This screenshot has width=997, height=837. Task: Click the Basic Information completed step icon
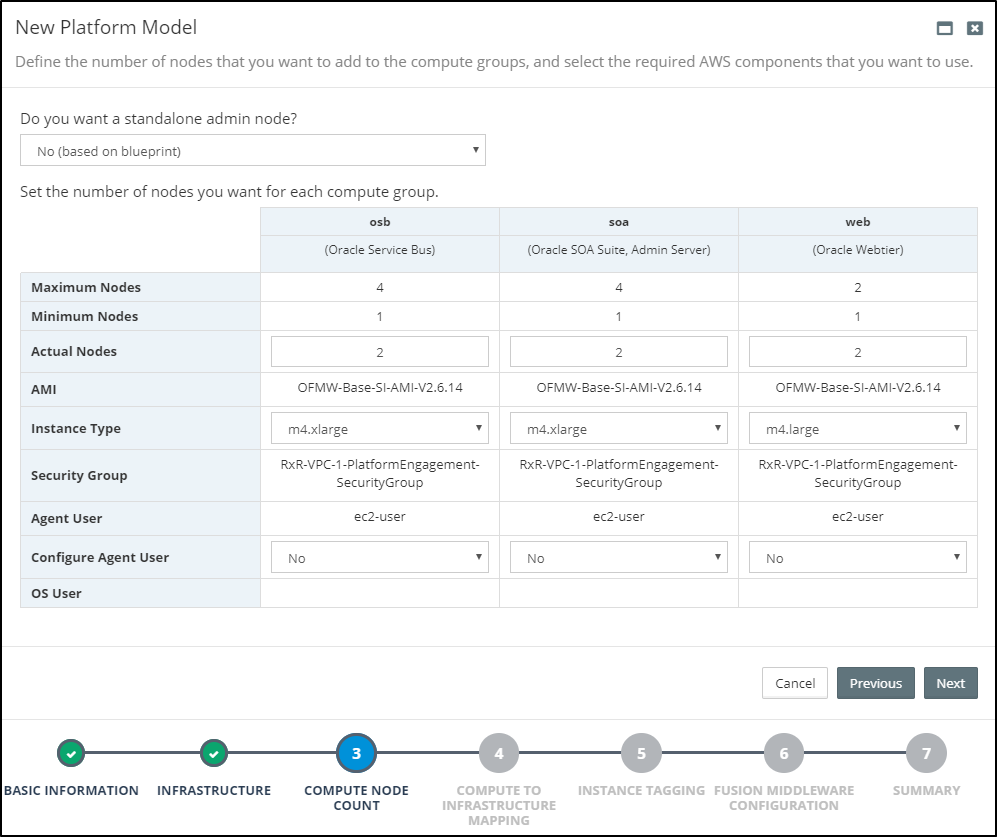point(71,754)
